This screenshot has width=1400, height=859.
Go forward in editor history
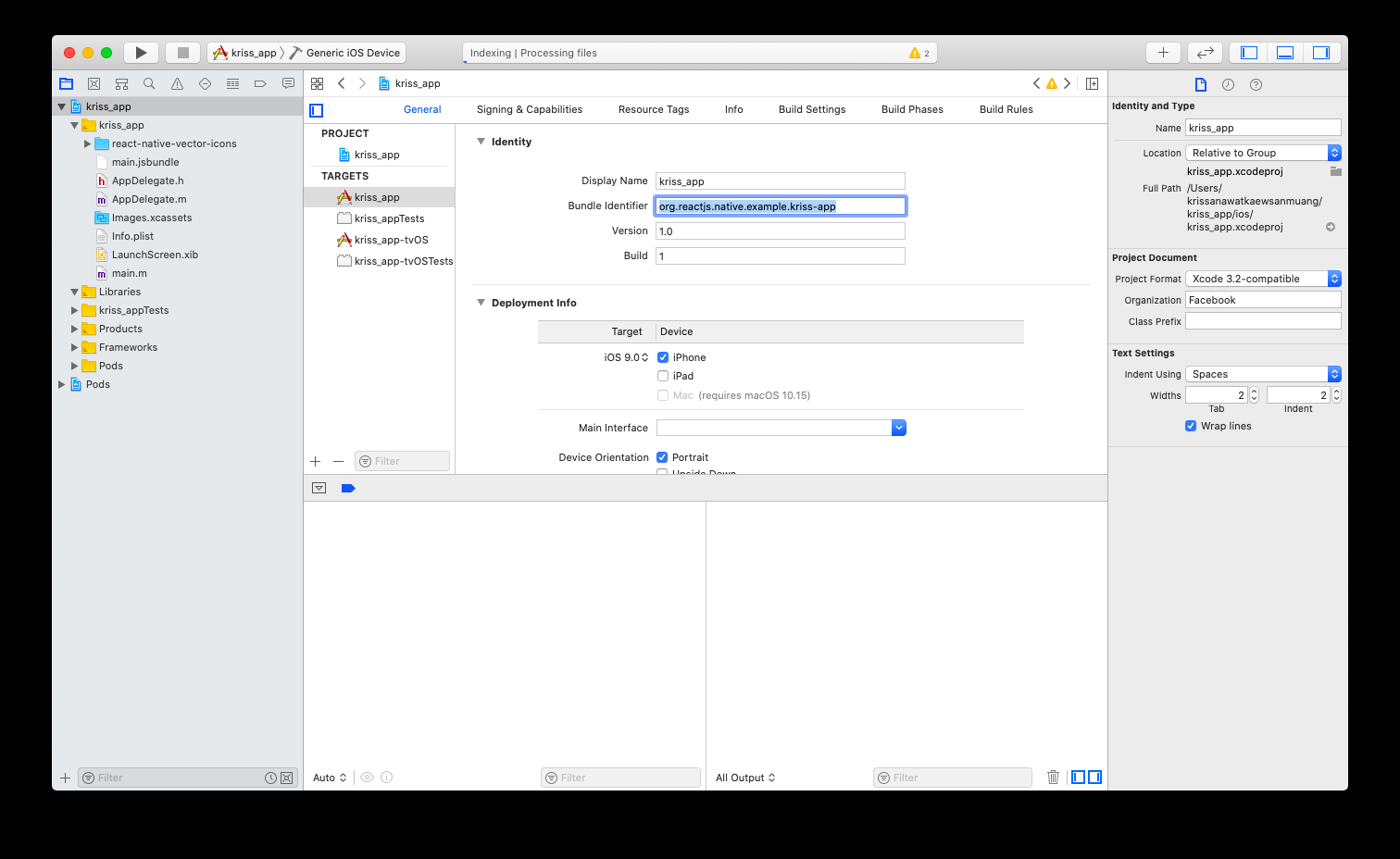(362, 83)
